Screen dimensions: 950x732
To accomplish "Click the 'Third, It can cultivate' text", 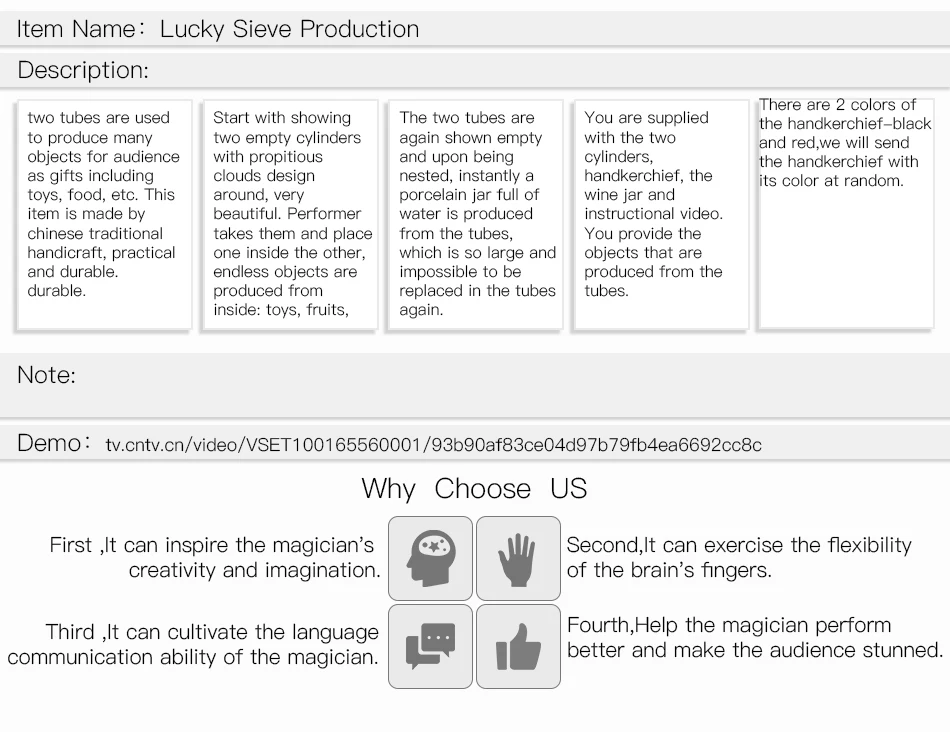I will click(193, 644).
